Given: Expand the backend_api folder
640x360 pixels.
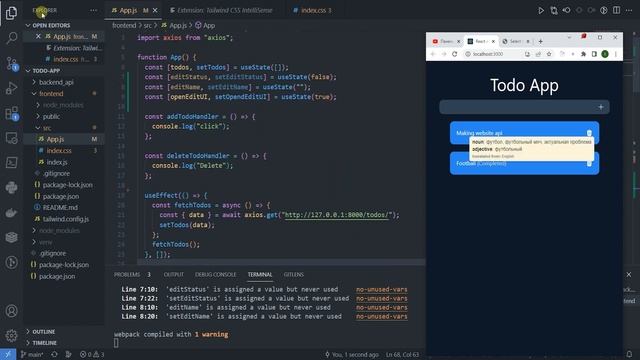Looking at the screenshot, I should click(x=56, y=82).
